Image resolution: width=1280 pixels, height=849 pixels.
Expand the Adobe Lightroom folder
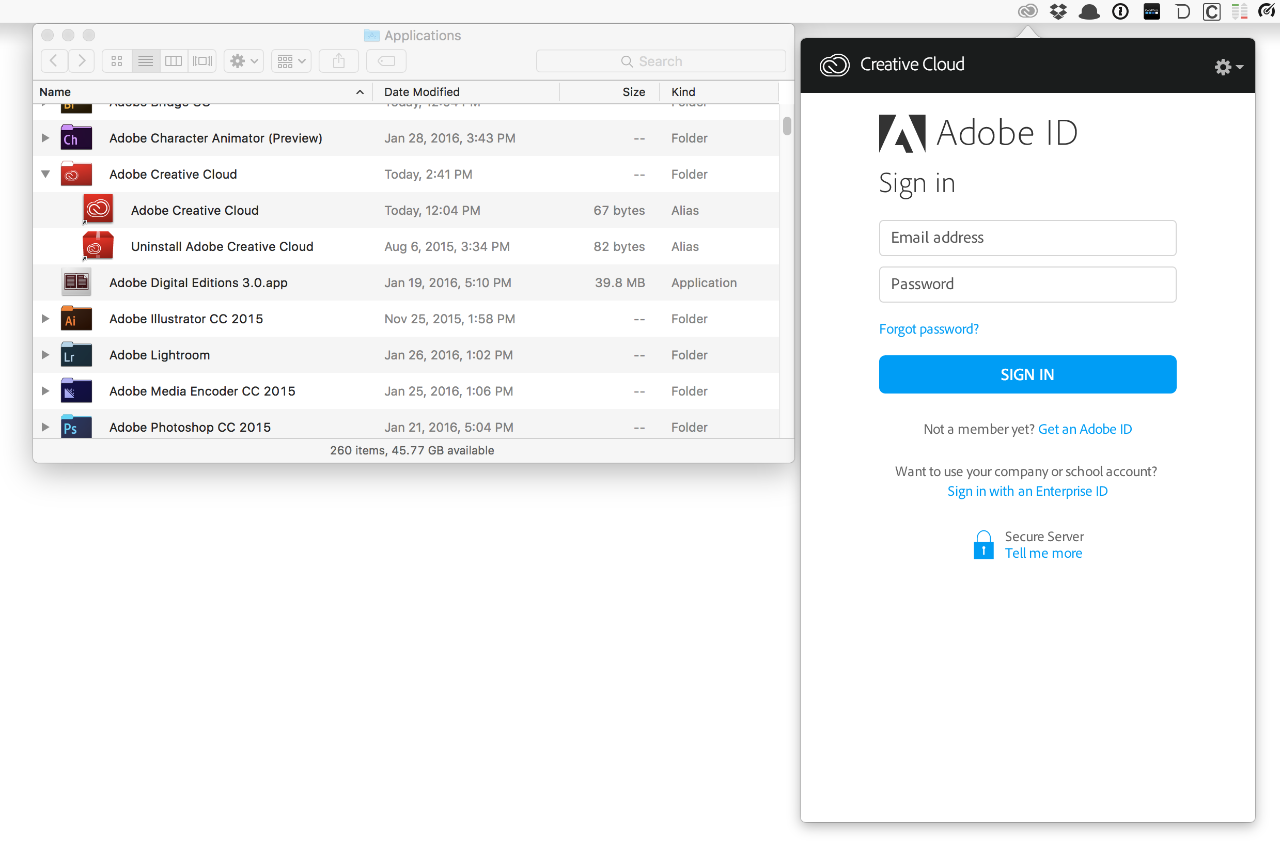point(45,355)
